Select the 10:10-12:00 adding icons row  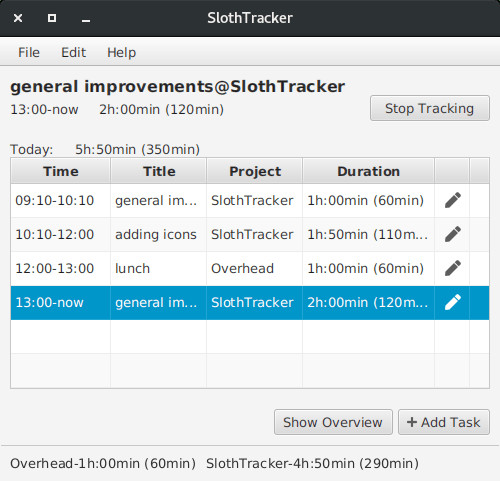click(x=250, y=234)
